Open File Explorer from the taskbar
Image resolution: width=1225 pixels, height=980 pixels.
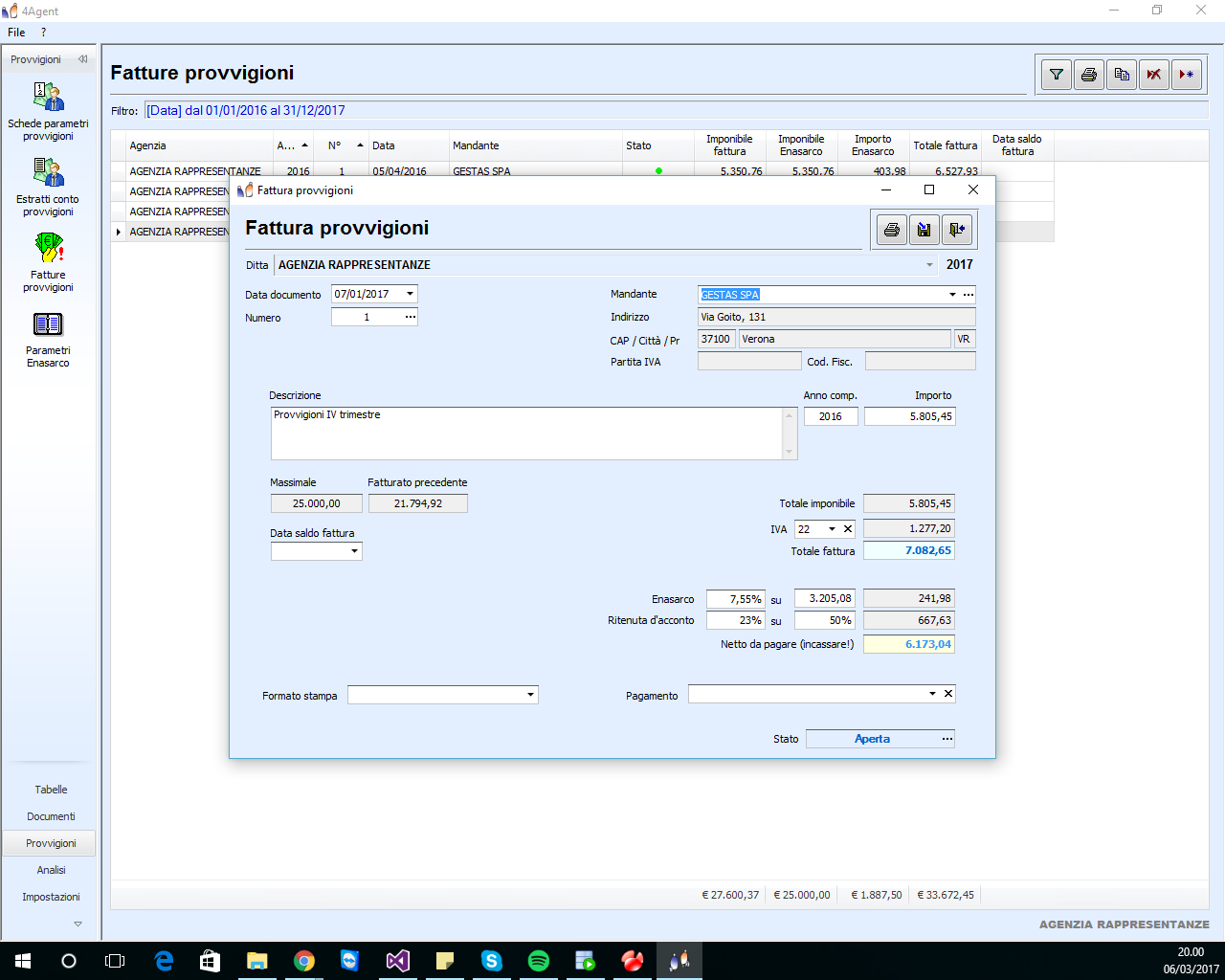point(257,961)
